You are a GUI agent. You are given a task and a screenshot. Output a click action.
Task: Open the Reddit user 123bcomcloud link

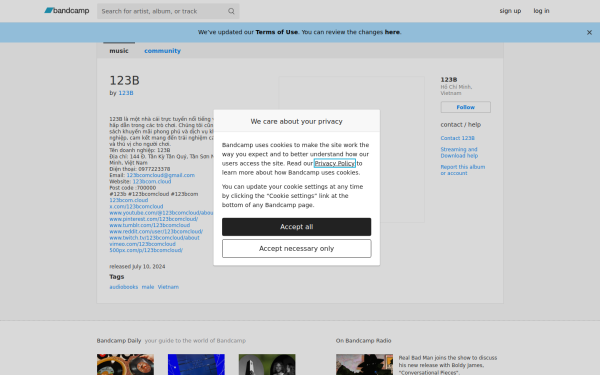click(x=156, y=232)
